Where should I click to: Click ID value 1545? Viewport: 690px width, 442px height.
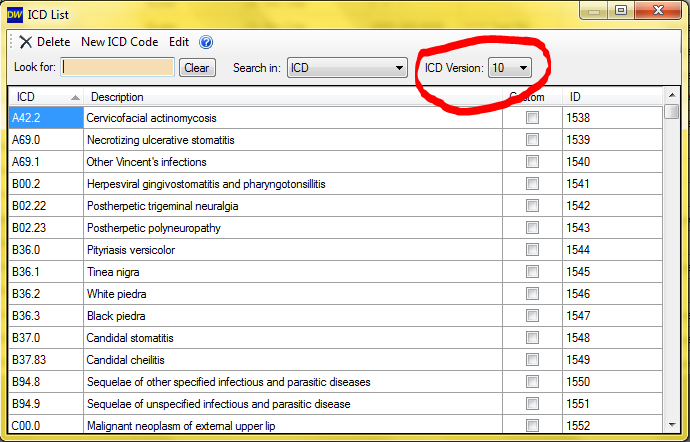(x=578, y=272)
